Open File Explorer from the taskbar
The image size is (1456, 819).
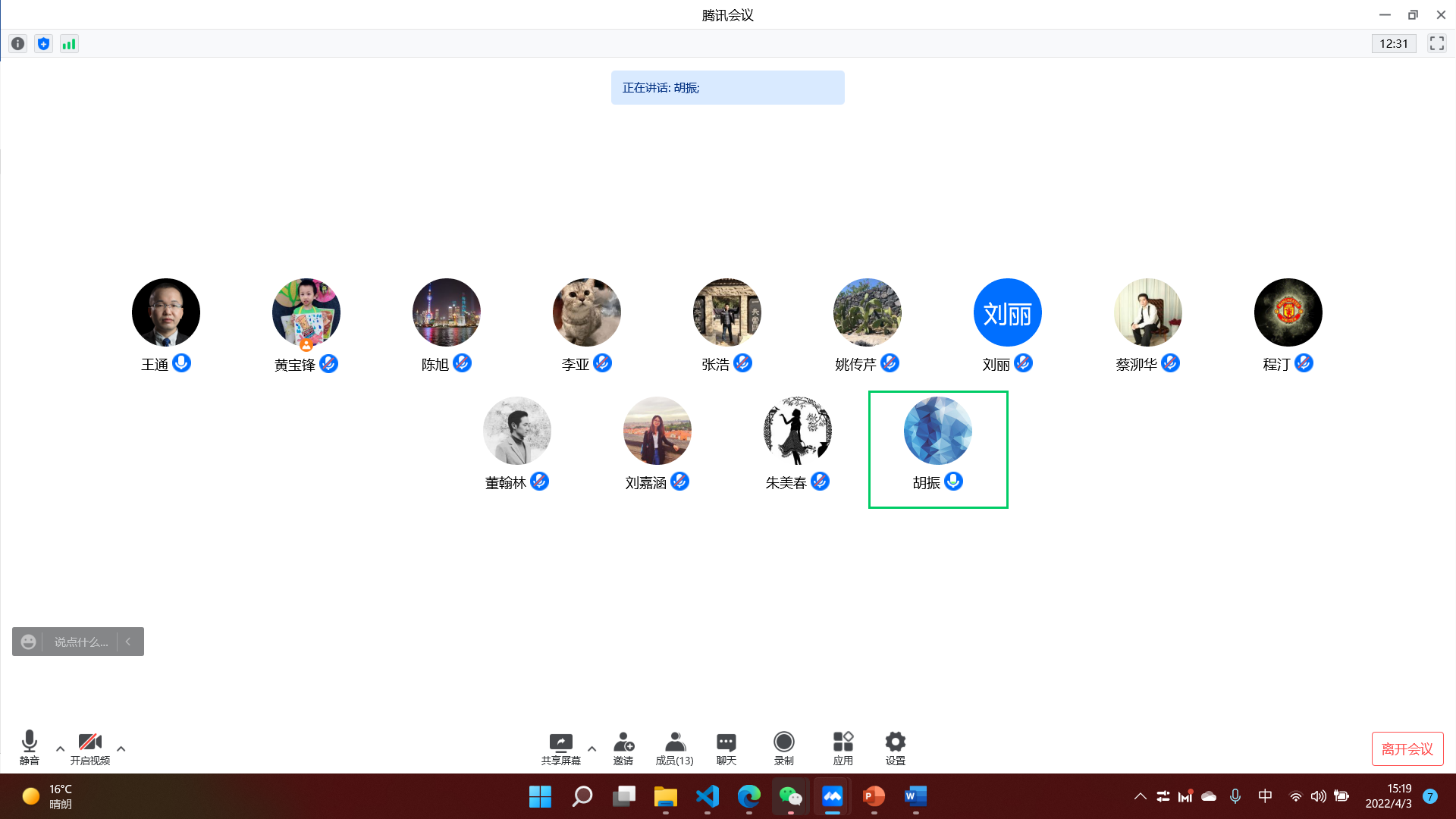[665, 796]
